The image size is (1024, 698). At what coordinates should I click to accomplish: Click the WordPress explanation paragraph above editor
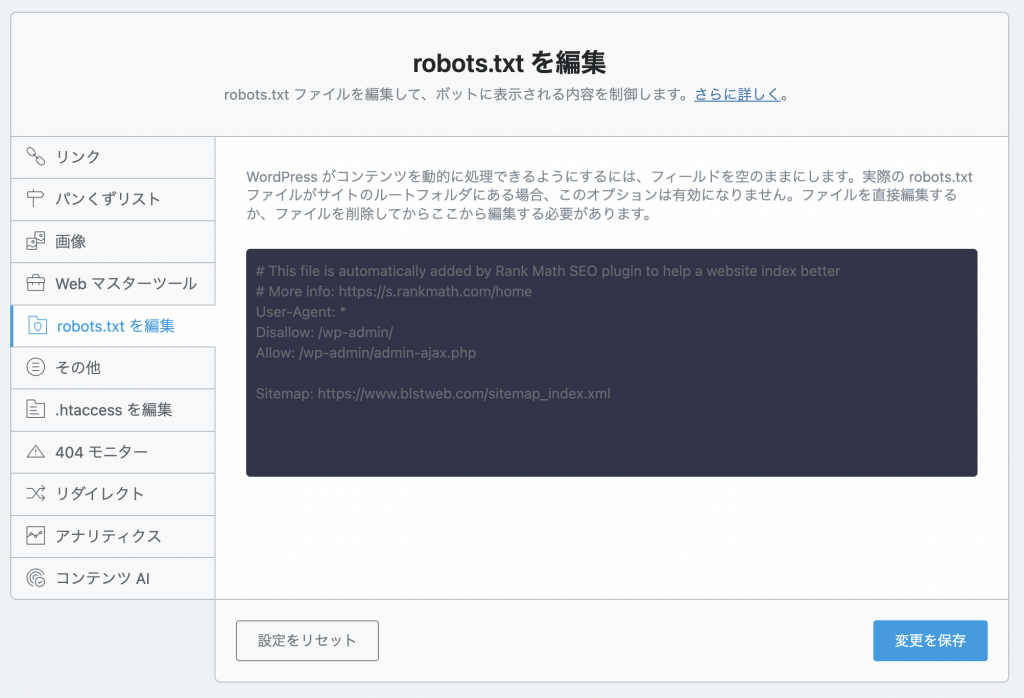click(609, 195)
